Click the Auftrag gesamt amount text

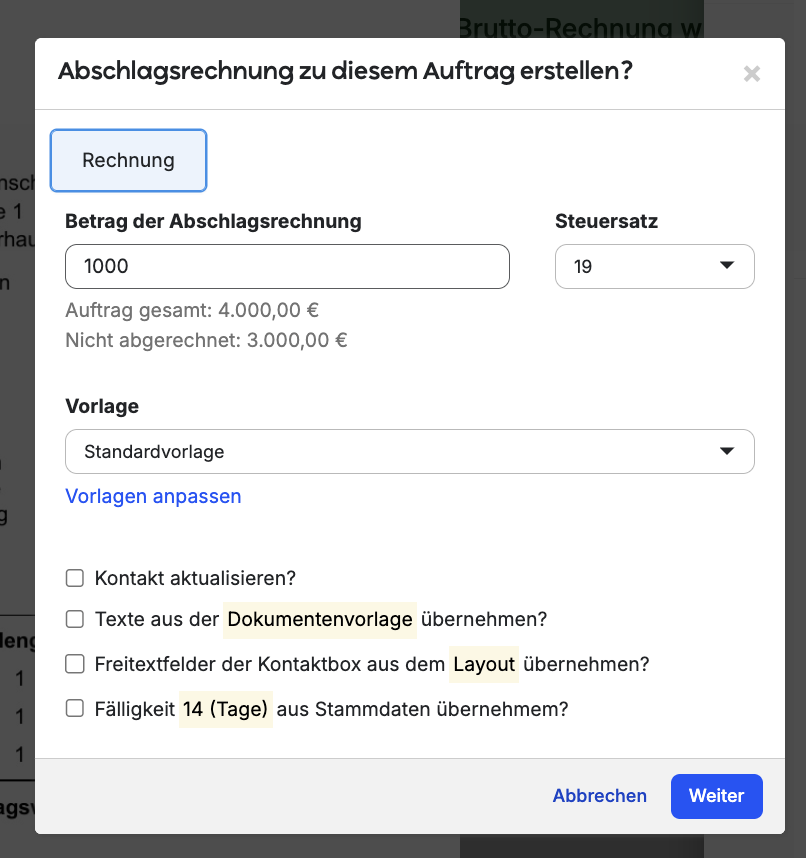tap(192, 310)
